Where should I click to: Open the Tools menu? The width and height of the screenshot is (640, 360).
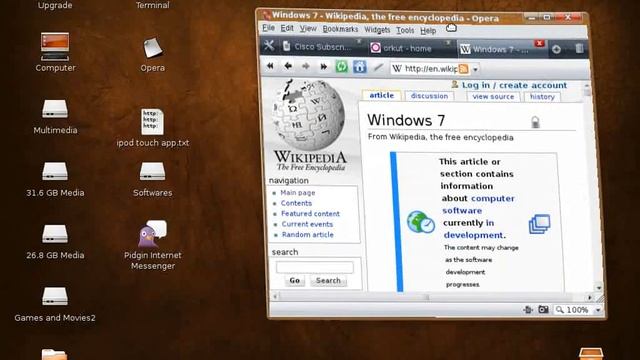click(405, 30)
